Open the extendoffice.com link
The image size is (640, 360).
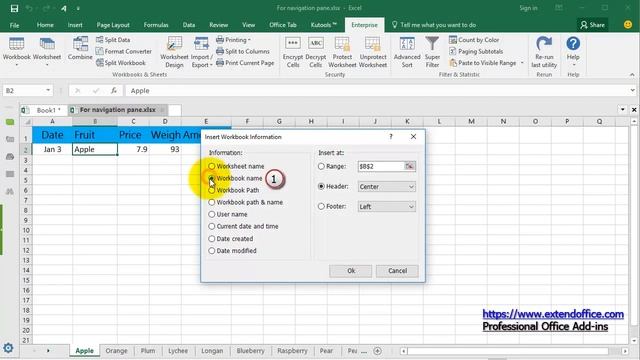(553, 314)
